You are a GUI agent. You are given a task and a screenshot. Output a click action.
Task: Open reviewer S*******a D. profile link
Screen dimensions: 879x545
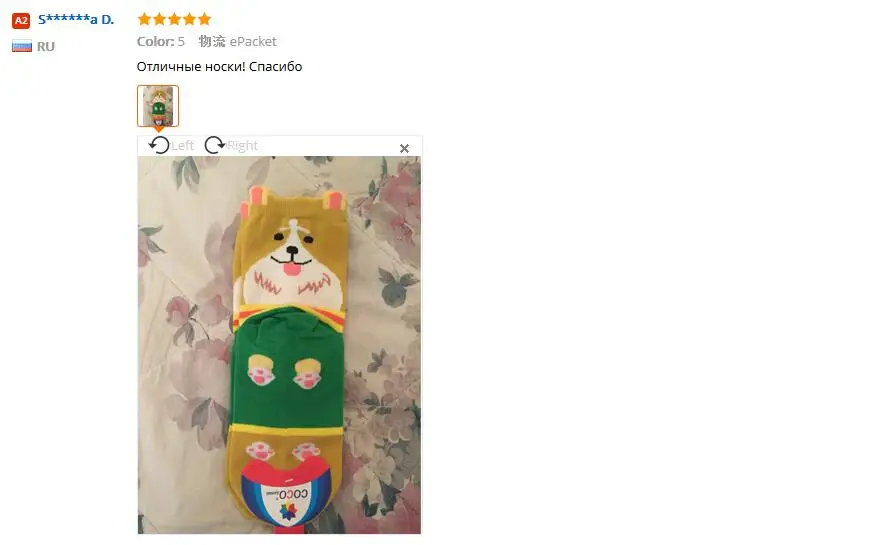(76, 20)
